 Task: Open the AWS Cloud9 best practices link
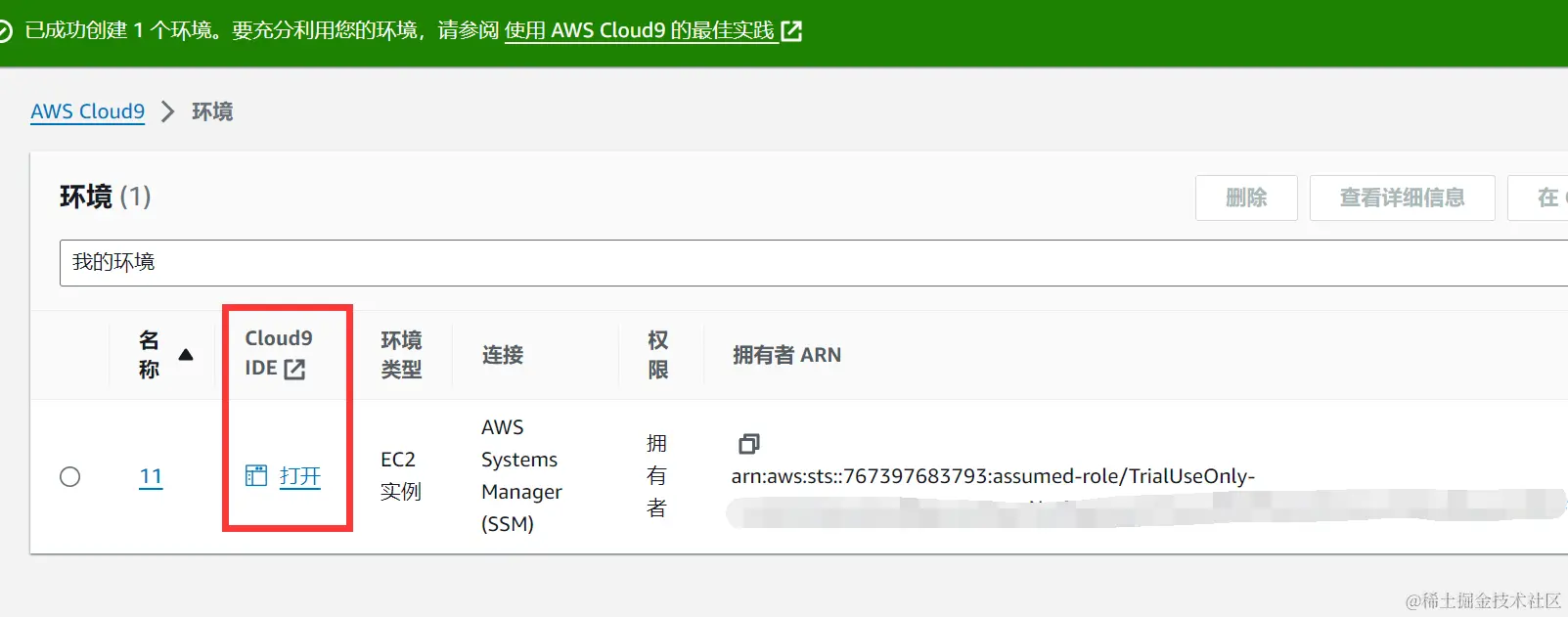tap(640, 30)
